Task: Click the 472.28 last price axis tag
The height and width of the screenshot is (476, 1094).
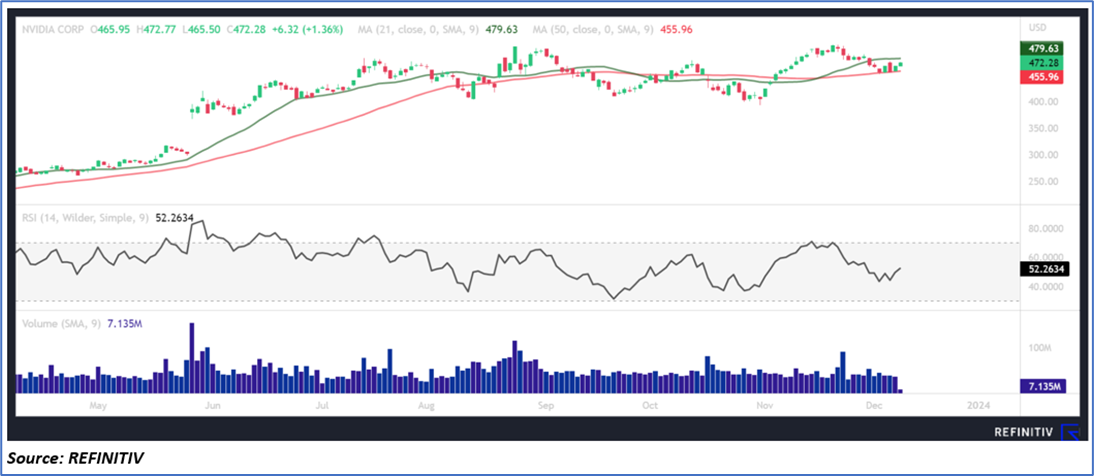Action: click(1040, 63)
